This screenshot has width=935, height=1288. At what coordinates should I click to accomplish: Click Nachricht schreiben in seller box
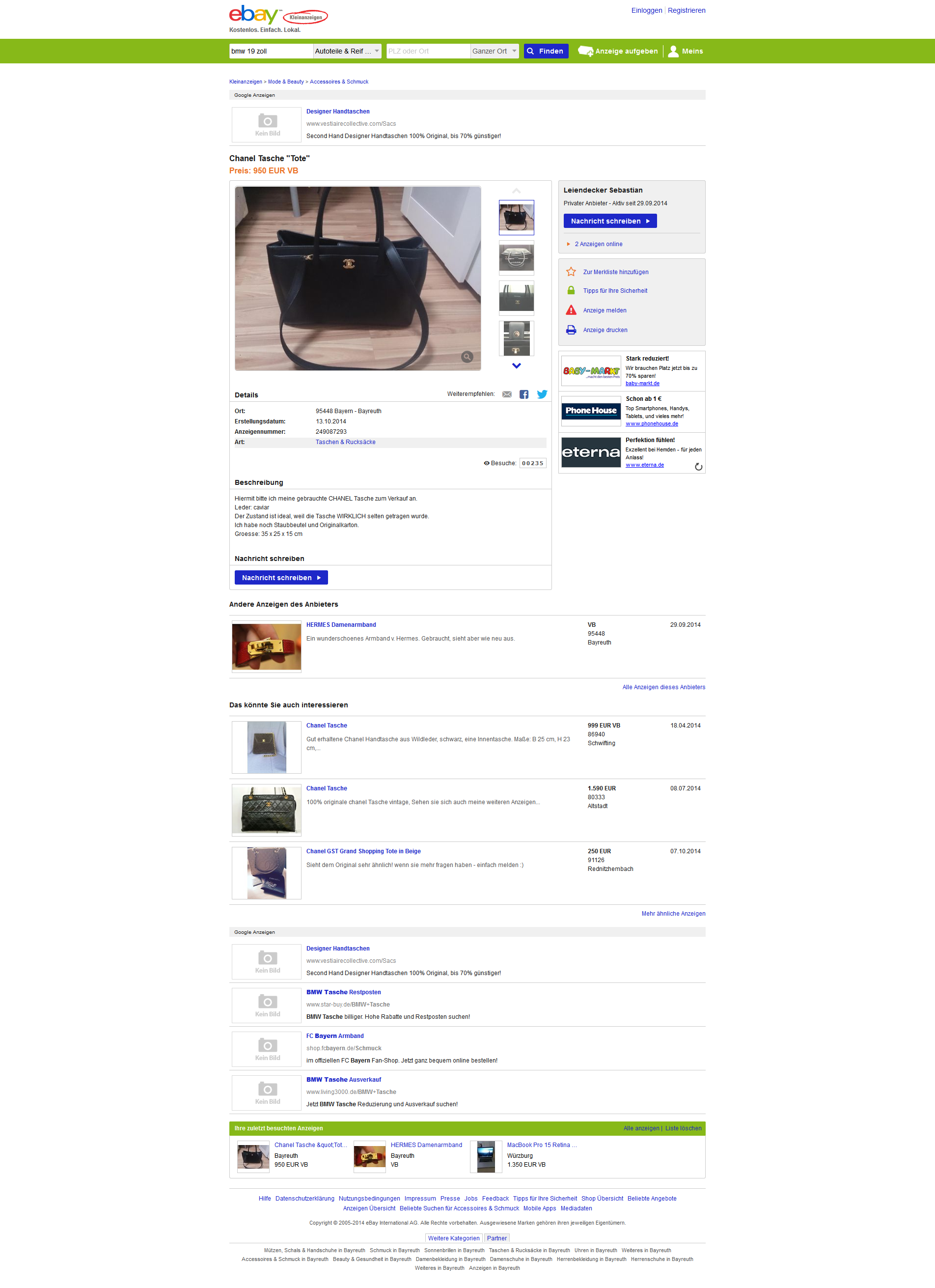pyautogui.click(x=610, y=221)
